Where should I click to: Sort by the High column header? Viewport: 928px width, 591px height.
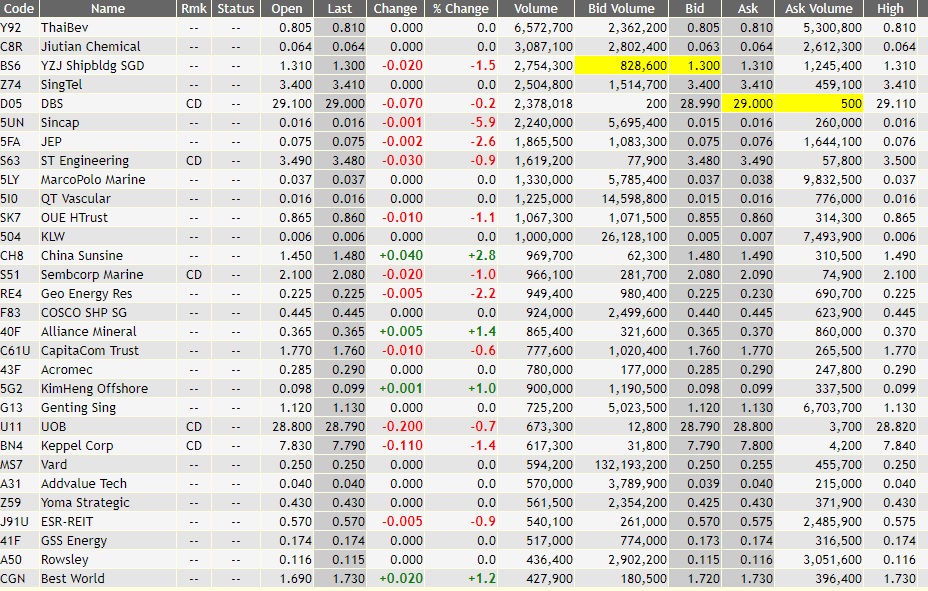[890, 8]
